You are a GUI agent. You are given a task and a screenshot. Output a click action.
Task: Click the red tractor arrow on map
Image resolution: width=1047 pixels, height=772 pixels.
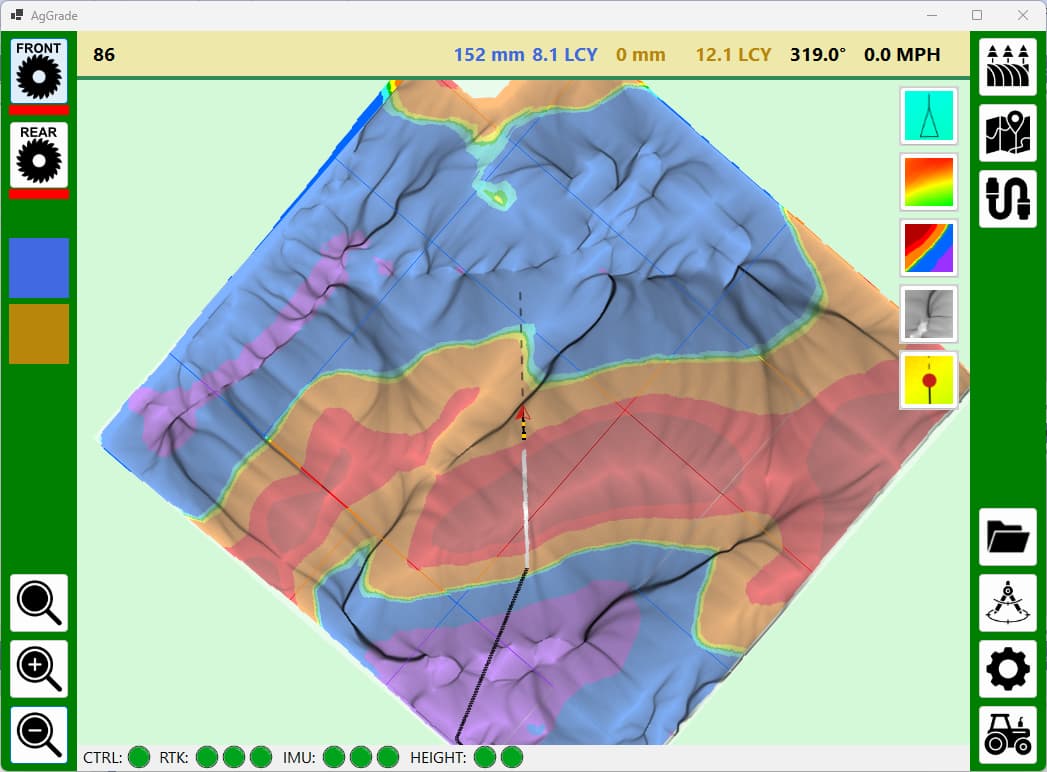click(522, 412)
